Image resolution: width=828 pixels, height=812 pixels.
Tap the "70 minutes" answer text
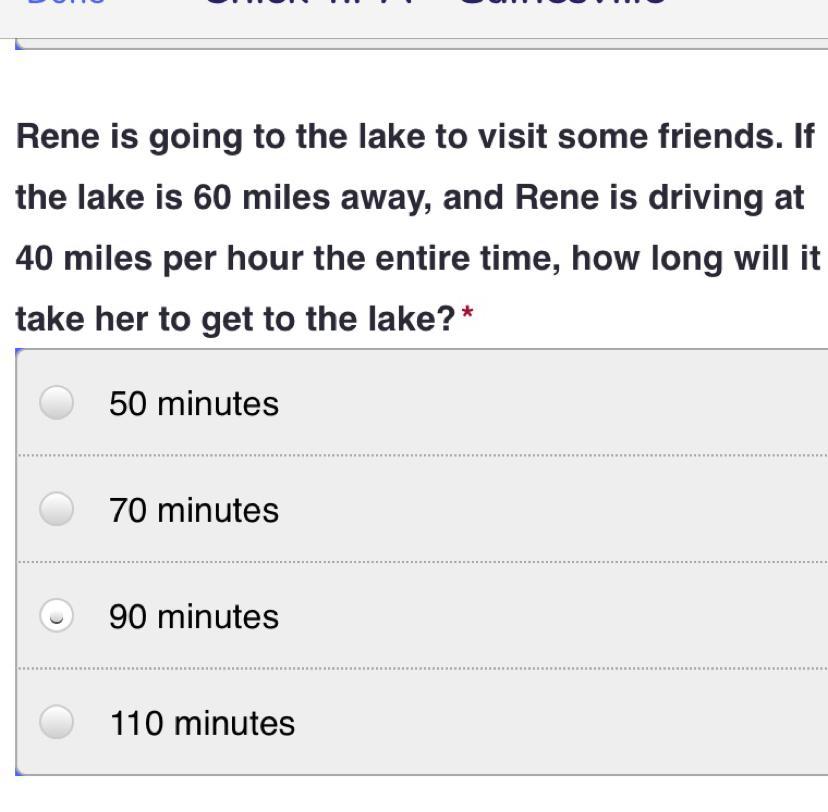[x=194, y=511]
